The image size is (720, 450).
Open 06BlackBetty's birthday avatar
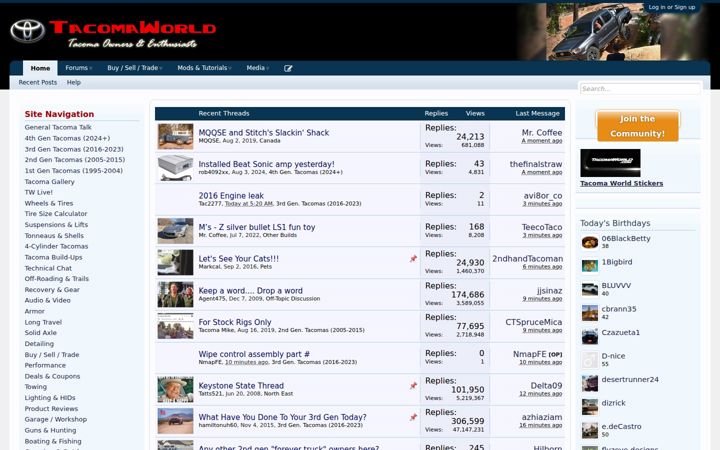590,242
